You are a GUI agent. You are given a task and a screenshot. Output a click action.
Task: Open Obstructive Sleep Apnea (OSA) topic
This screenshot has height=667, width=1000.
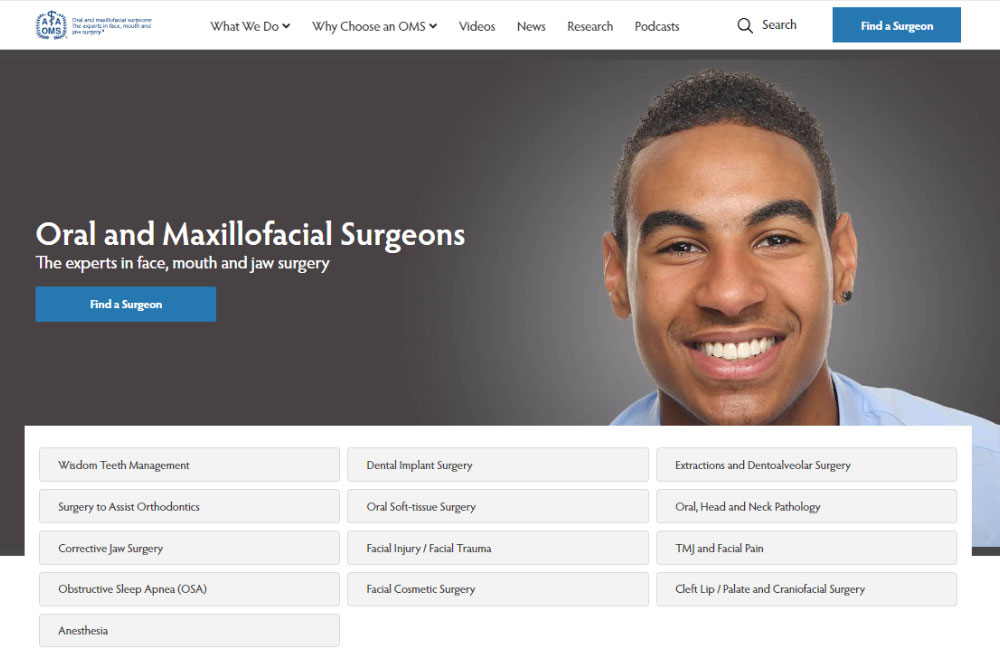point(189,589)
